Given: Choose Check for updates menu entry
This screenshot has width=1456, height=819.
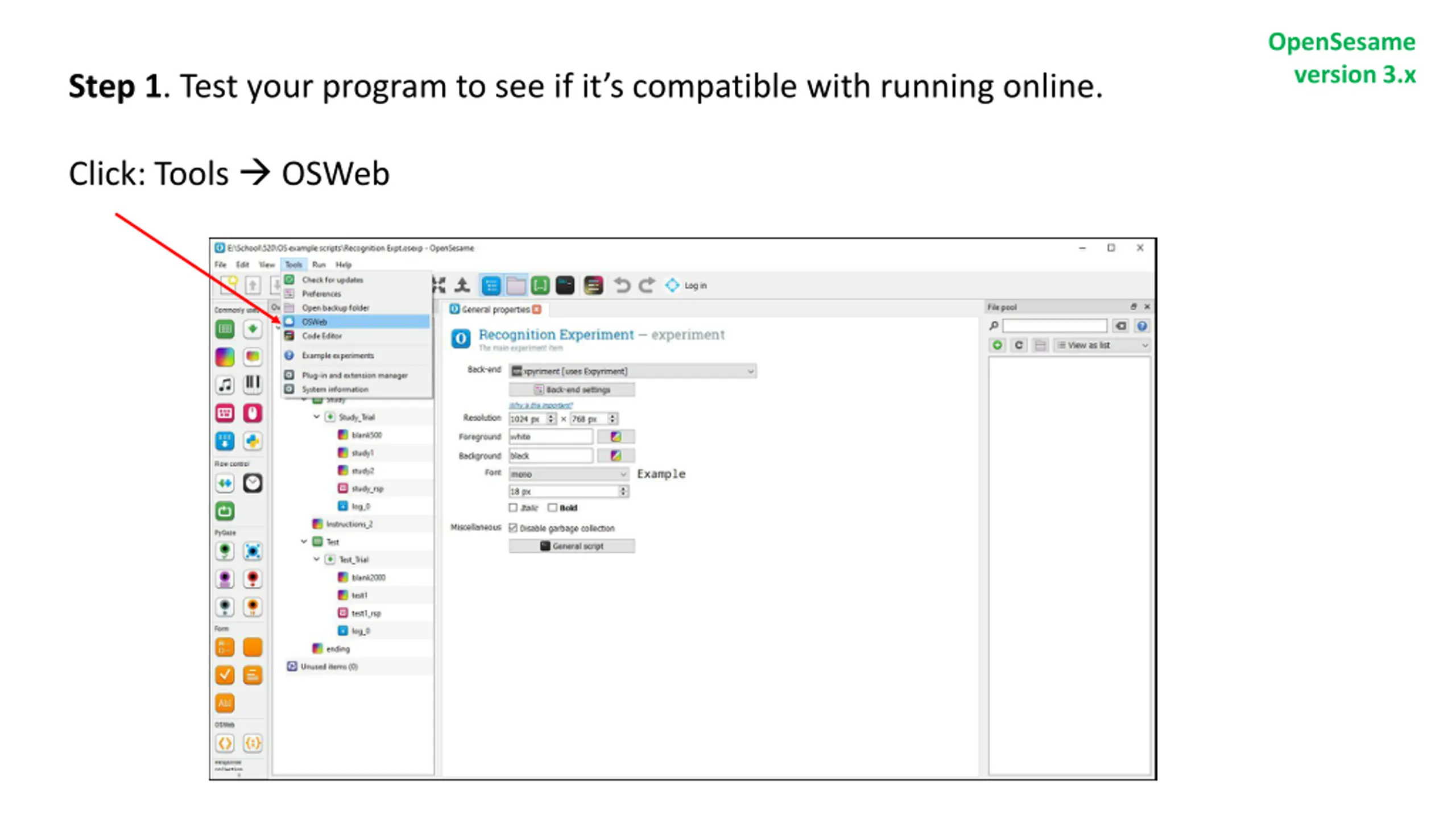Looking at the screenshot, I should coord(357,280).
